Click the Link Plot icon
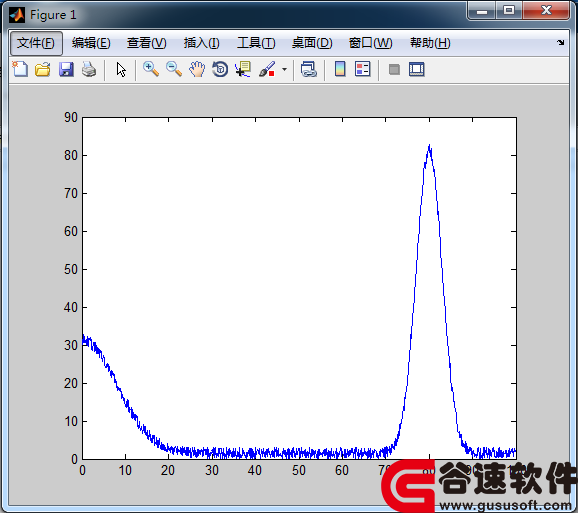 coord(309,69)
